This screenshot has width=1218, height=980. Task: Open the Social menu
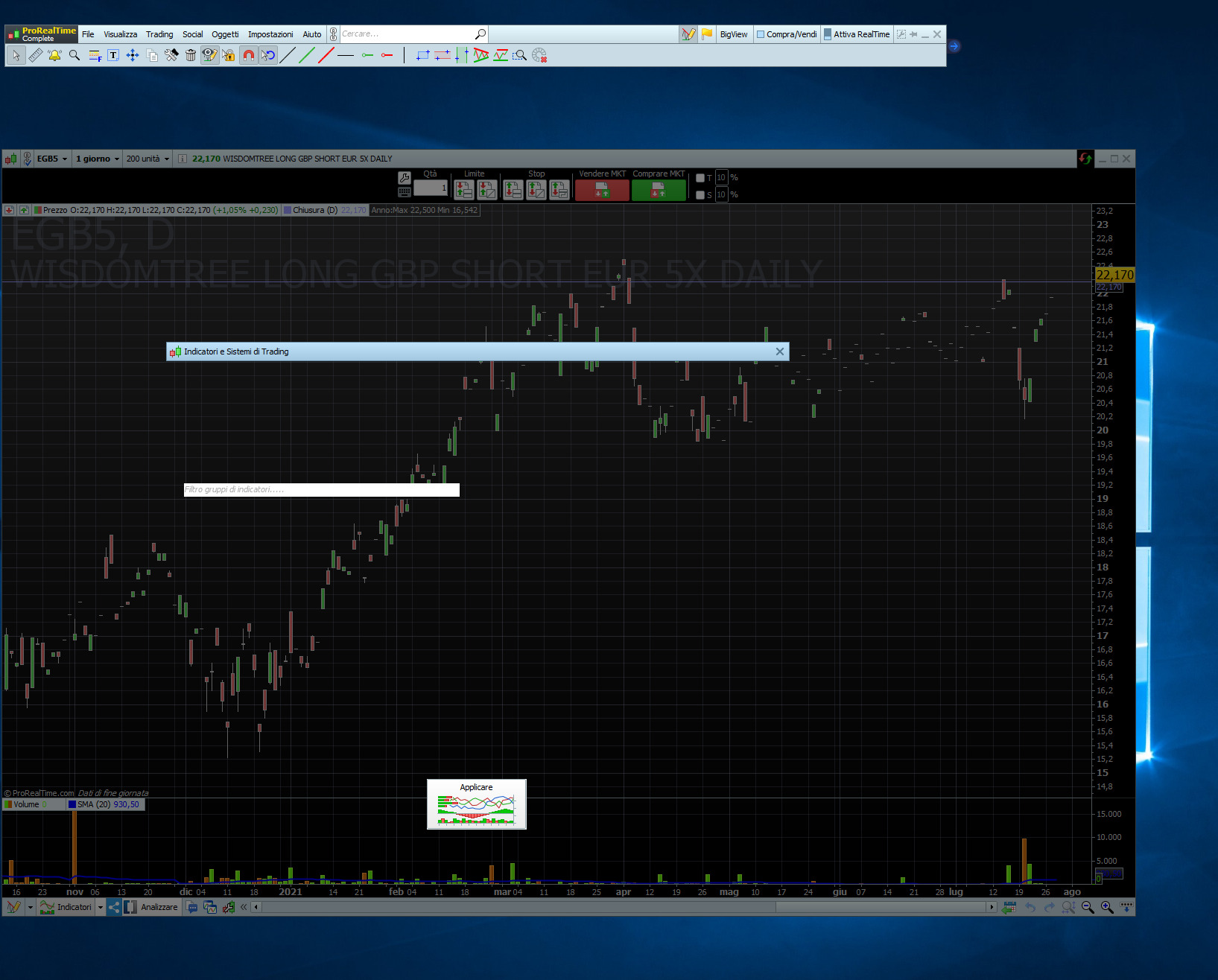pyautogui.click(x=193, y=34)
